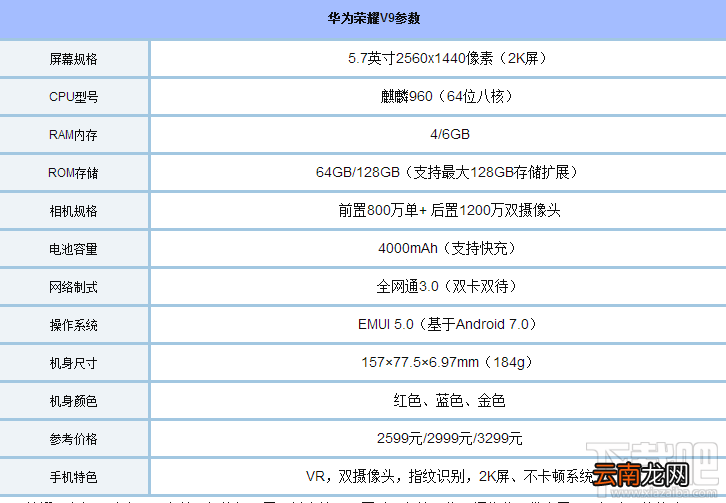The width and height of the screenshot is (726, 503).
Task: Select the 手机特色 label cell
Action: tap(74, 477)
